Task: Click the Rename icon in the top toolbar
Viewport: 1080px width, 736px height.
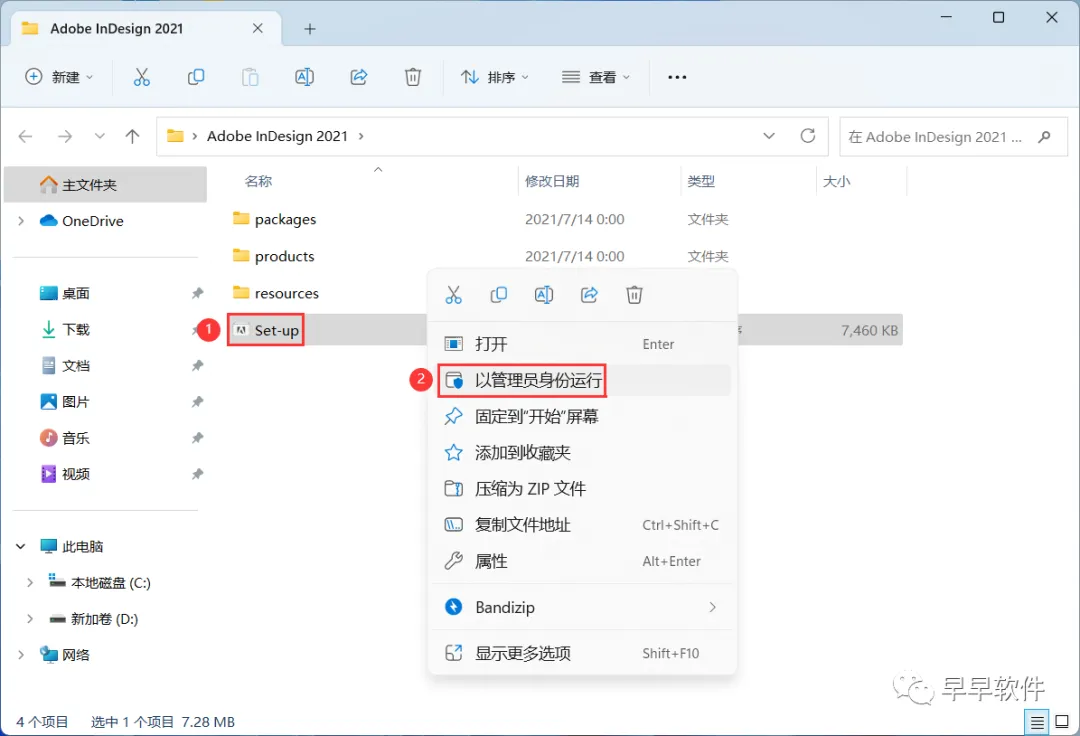Action: [304, 77]
